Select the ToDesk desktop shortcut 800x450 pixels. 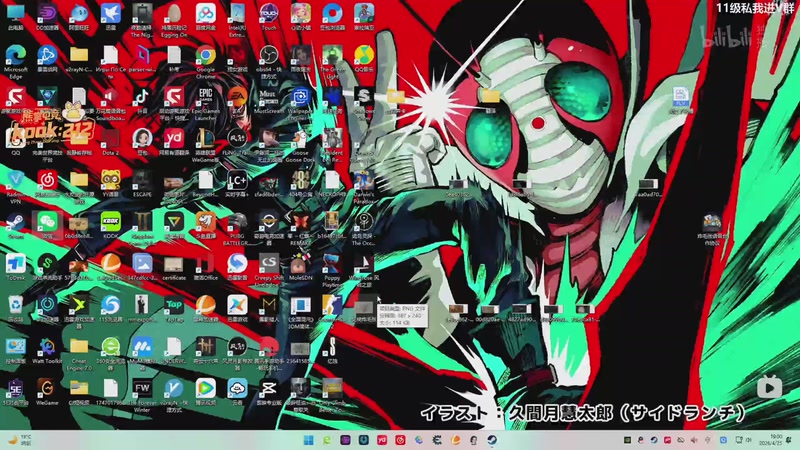(x=16, y=264)
